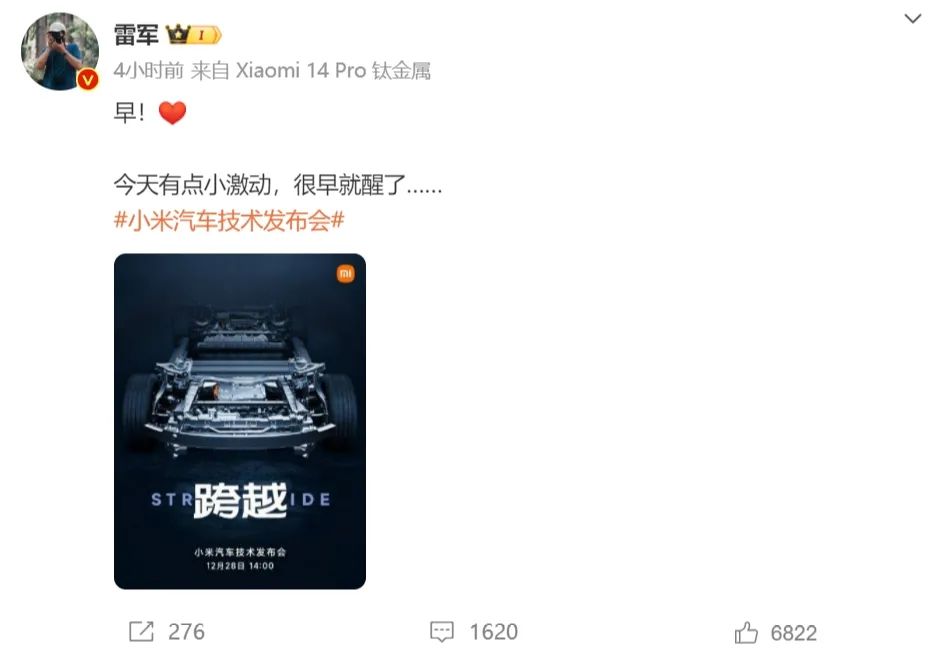Click the Xiaomi logo on poster

point(346,274)
